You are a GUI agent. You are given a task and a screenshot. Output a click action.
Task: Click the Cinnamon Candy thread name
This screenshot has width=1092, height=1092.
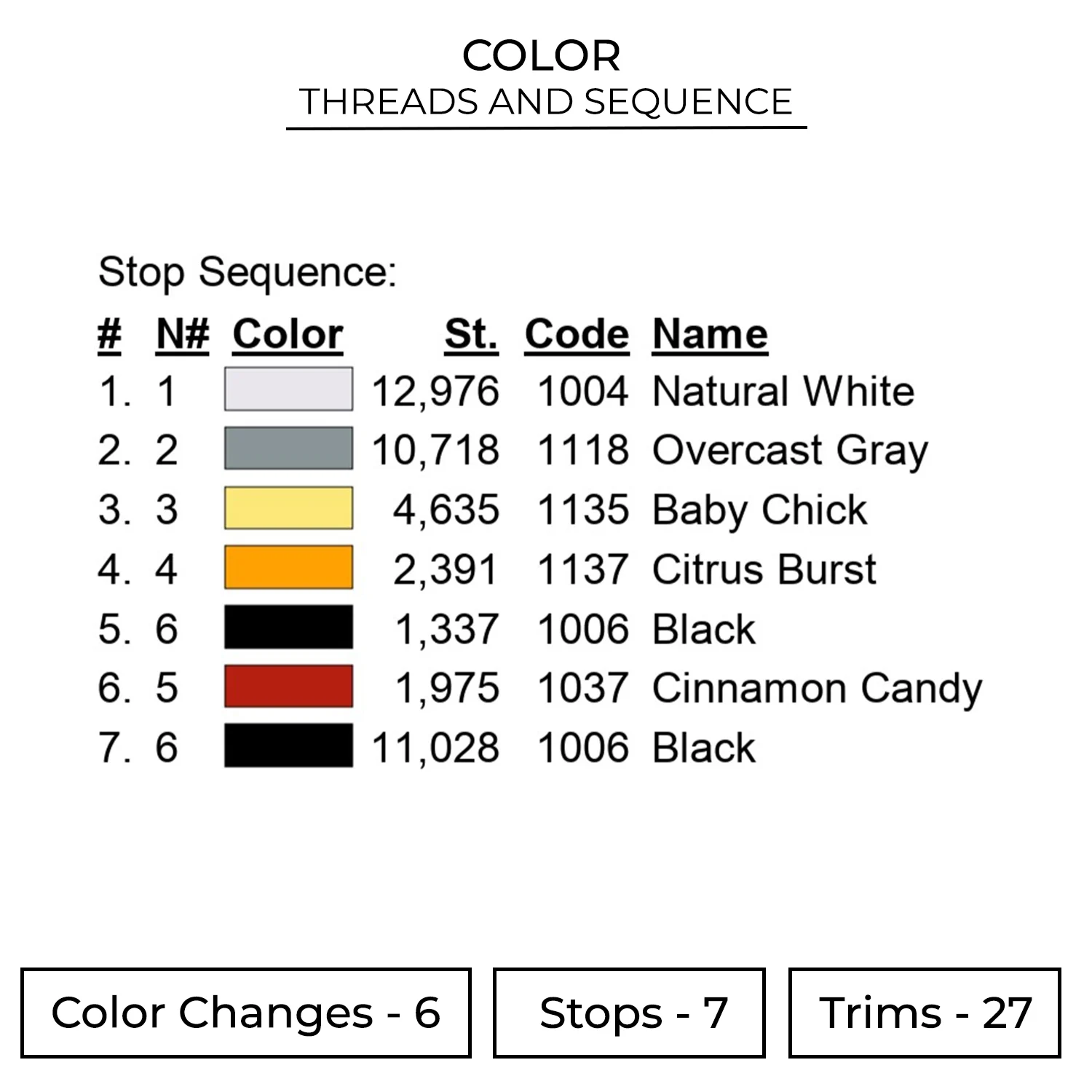point(817,688)
